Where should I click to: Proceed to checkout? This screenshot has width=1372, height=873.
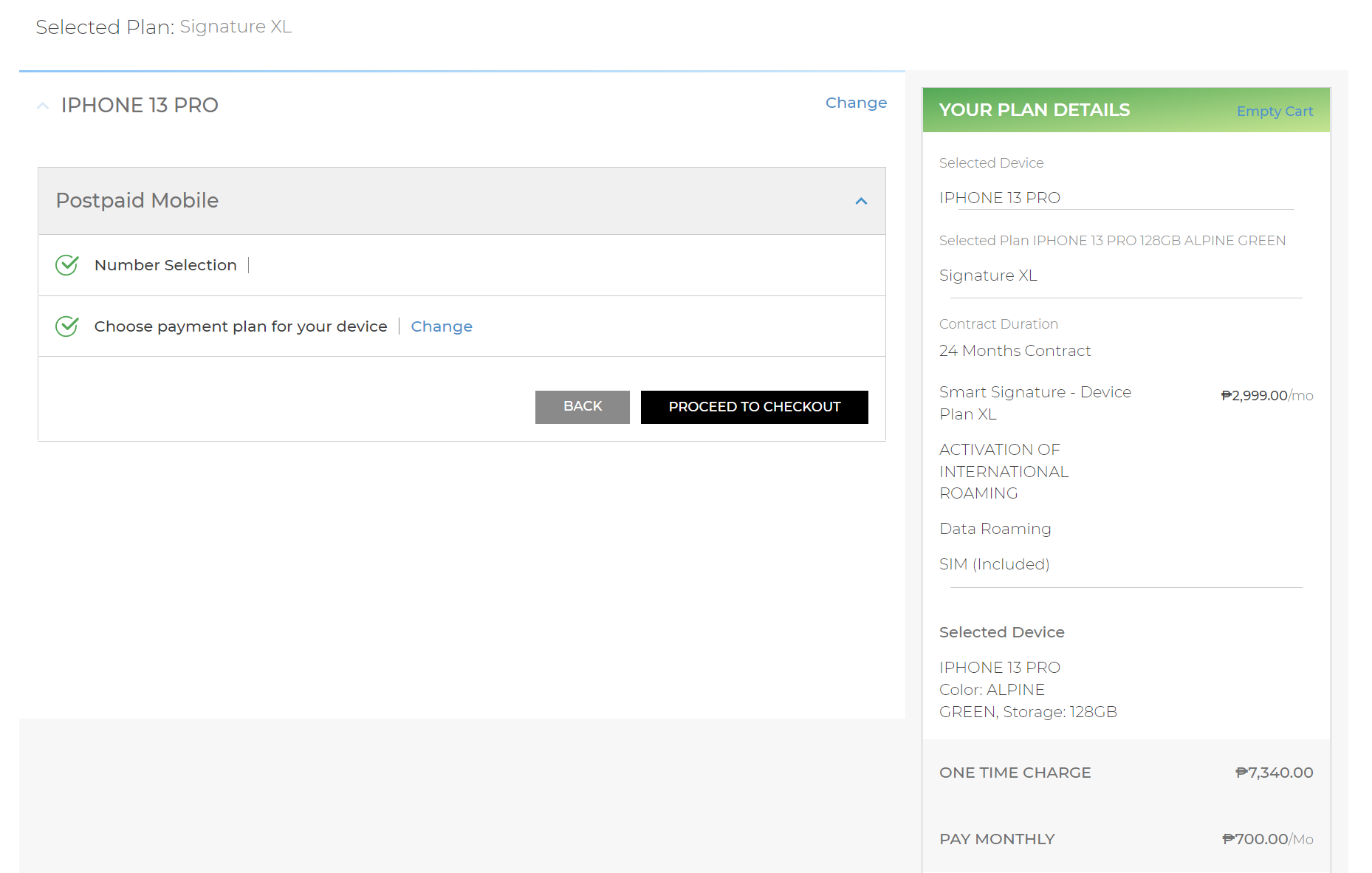point(754,407)
